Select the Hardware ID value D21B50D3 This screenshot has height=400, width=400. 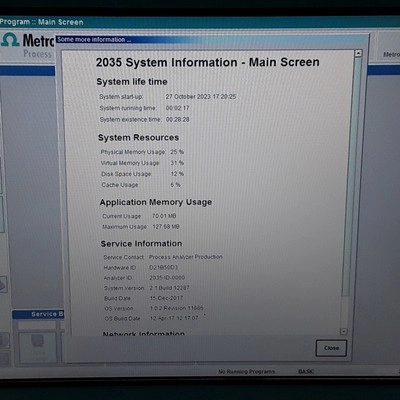pyautogui.click(x=164, y=267)
